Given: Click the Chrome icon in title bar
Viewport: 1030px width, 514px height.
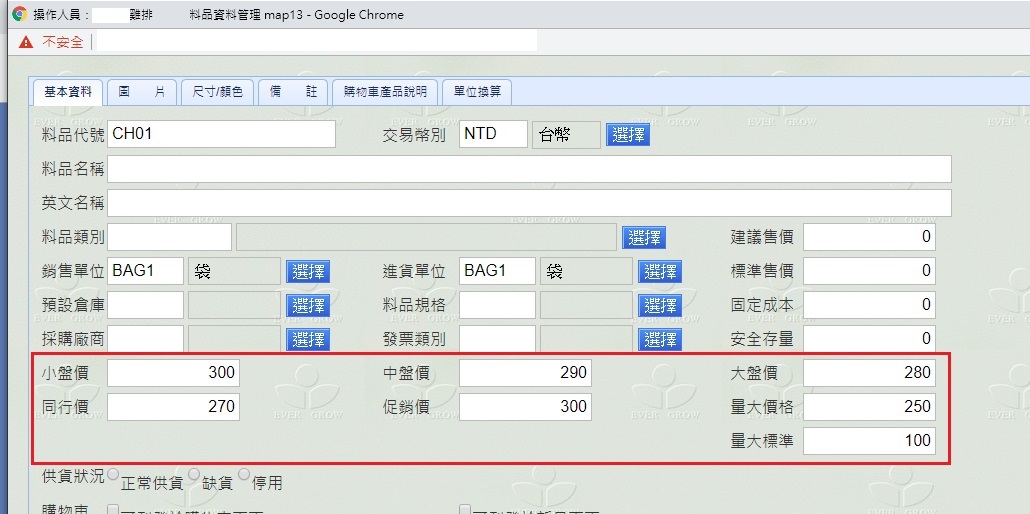Looking at the screenshot, I should pos(18,15).
